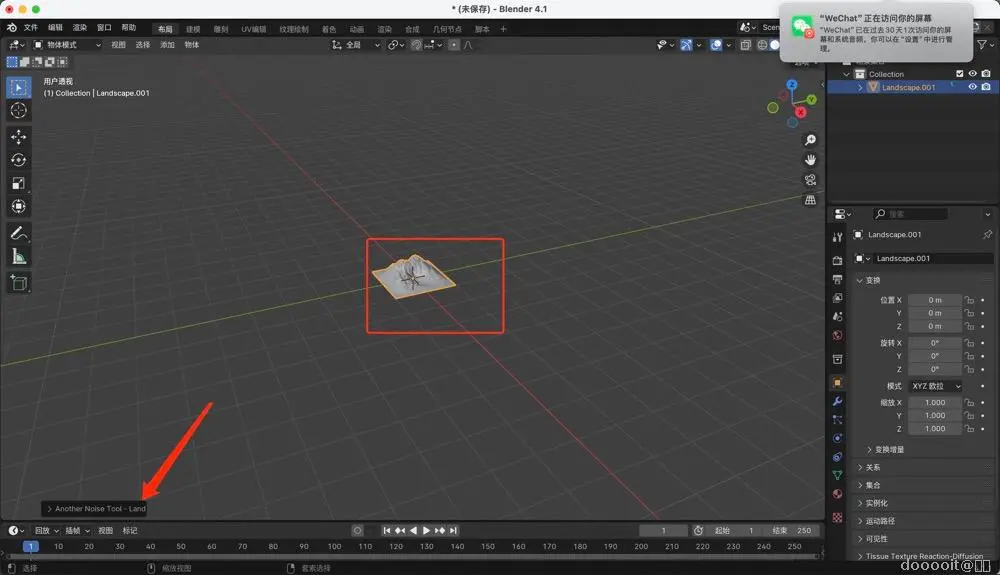Viewport: 1000px width, 575px height.
Task: Select the Box Select tool in toolbar
Action: 18,87
